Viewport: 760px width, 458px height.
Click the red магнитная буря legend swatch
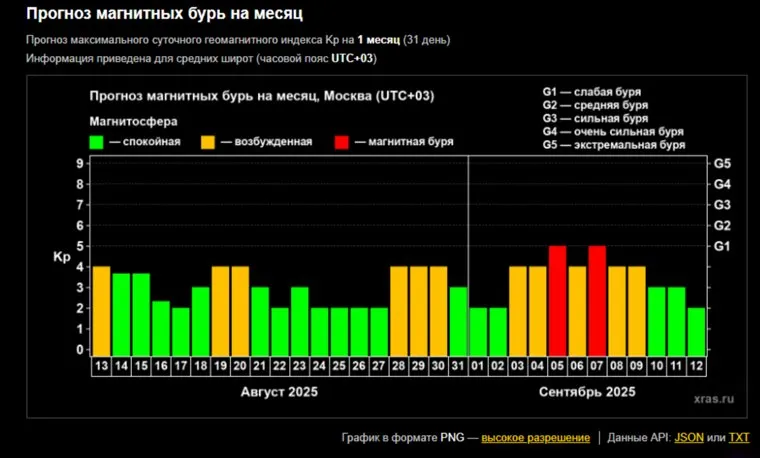343,142
